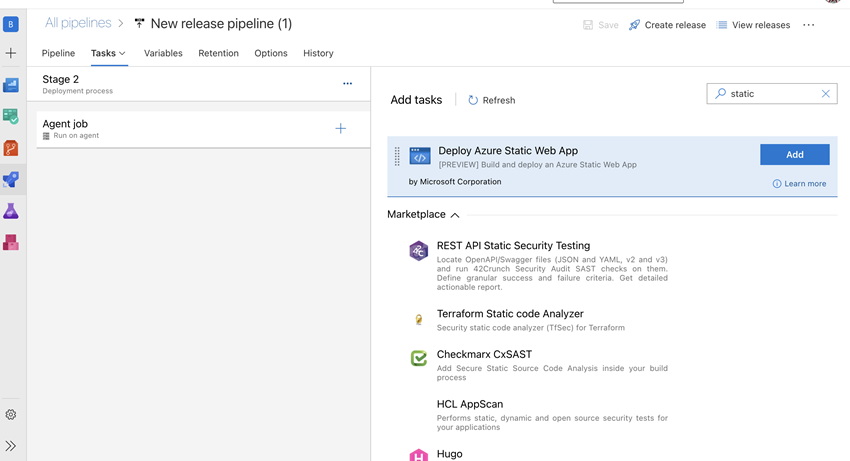
Task: Select the Tasks tab label
Action: click(103, 53)
